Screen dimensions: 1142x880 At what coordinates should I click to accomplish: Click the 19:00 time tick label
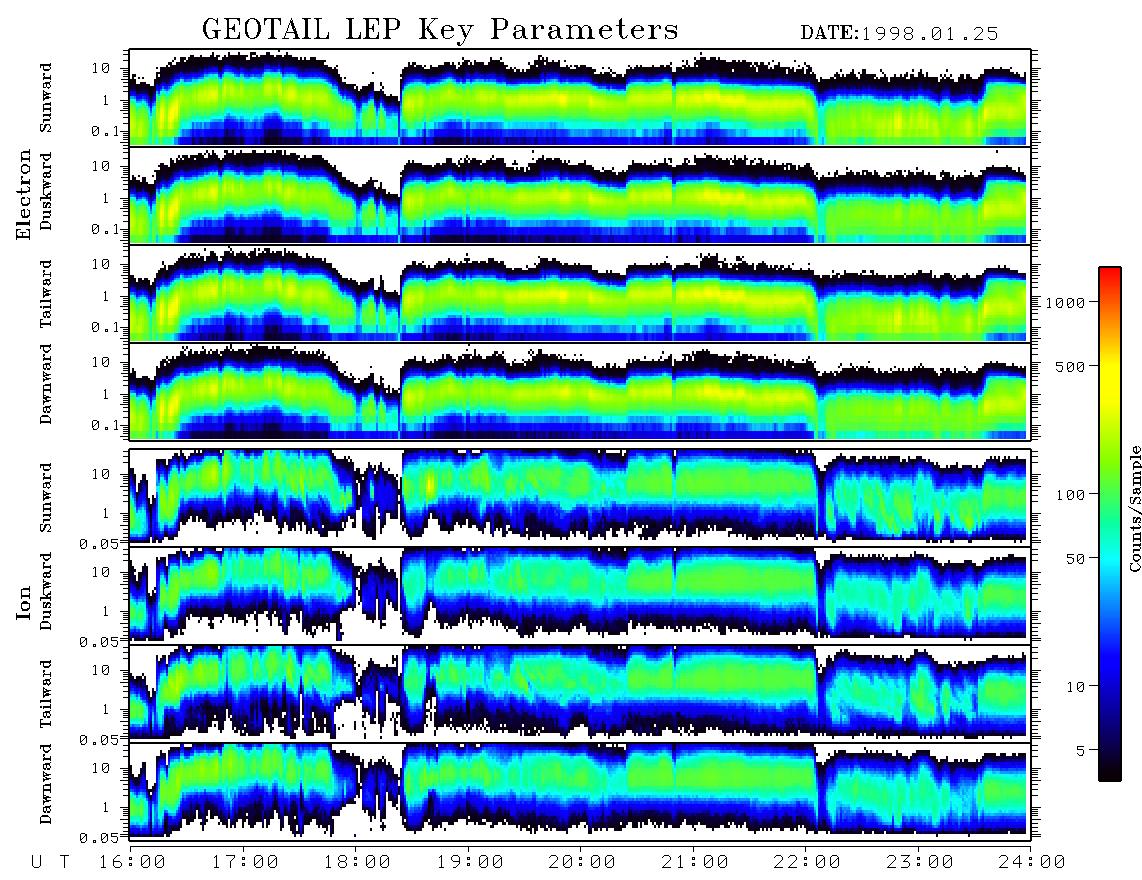470,862
